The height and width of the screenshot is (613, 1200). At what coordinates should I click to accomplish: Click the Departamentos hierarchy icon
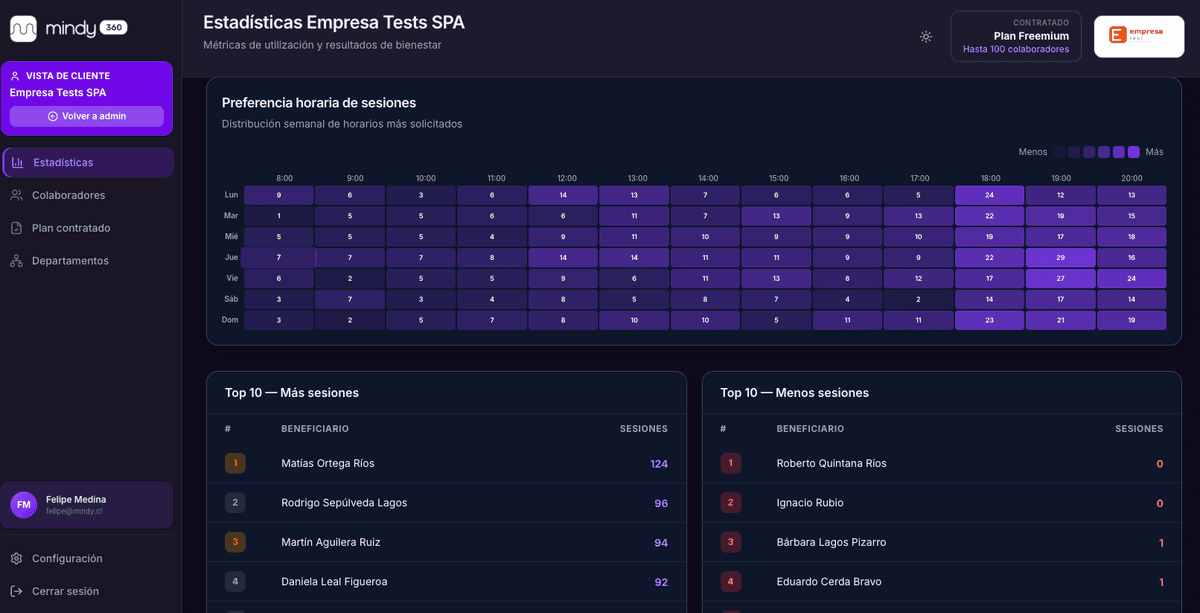coord(16,261)
